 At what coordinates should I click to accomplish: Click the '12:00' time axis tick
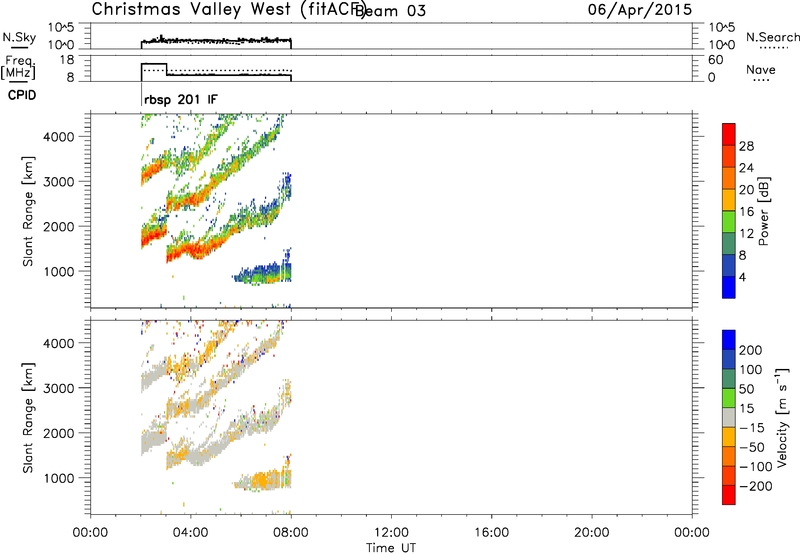pos(391,533)
